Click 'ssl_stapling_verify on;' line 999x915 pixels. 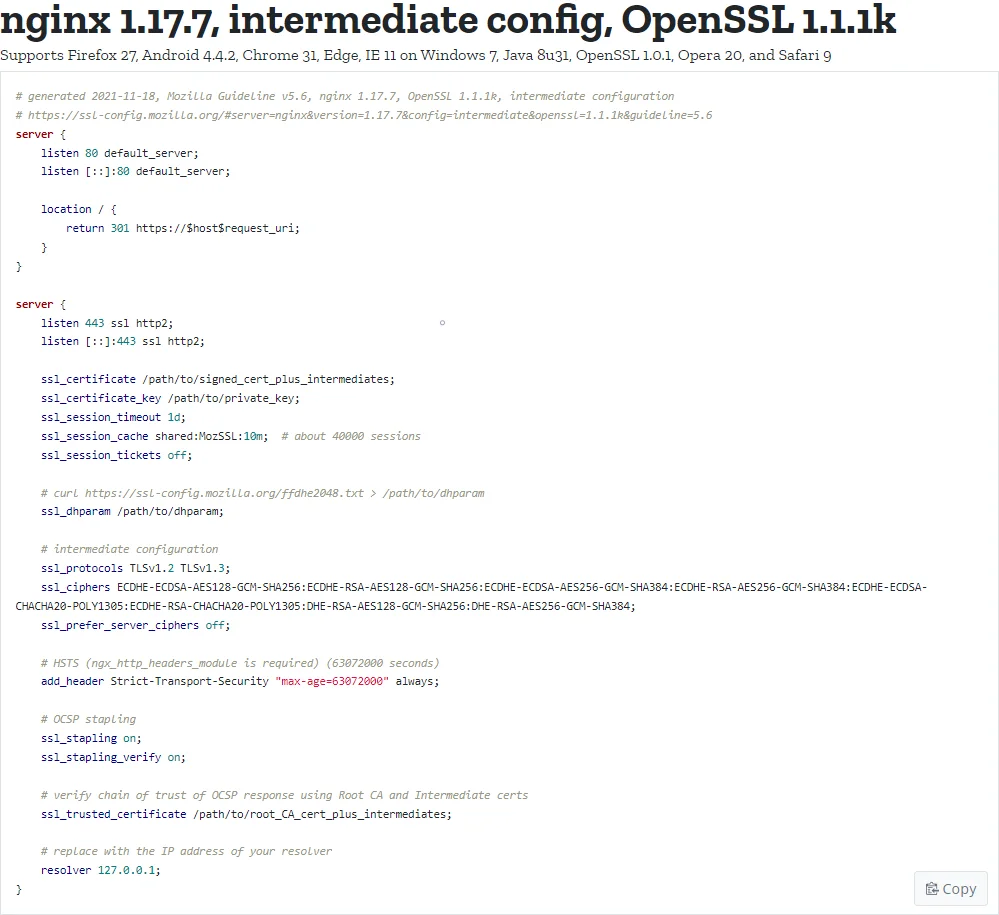(113, 758)
